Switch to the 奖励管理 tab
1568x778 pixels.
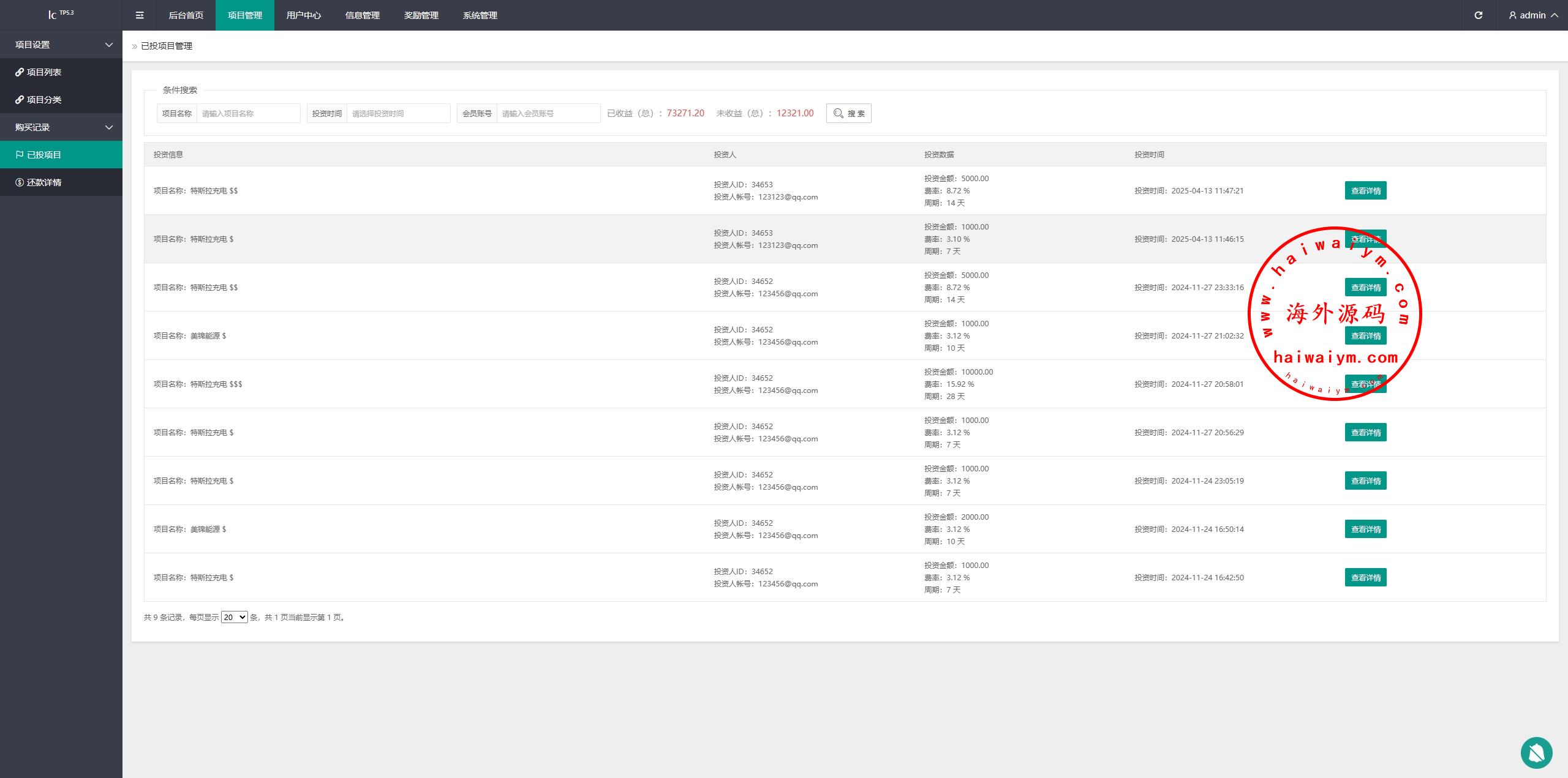(421, 15)
